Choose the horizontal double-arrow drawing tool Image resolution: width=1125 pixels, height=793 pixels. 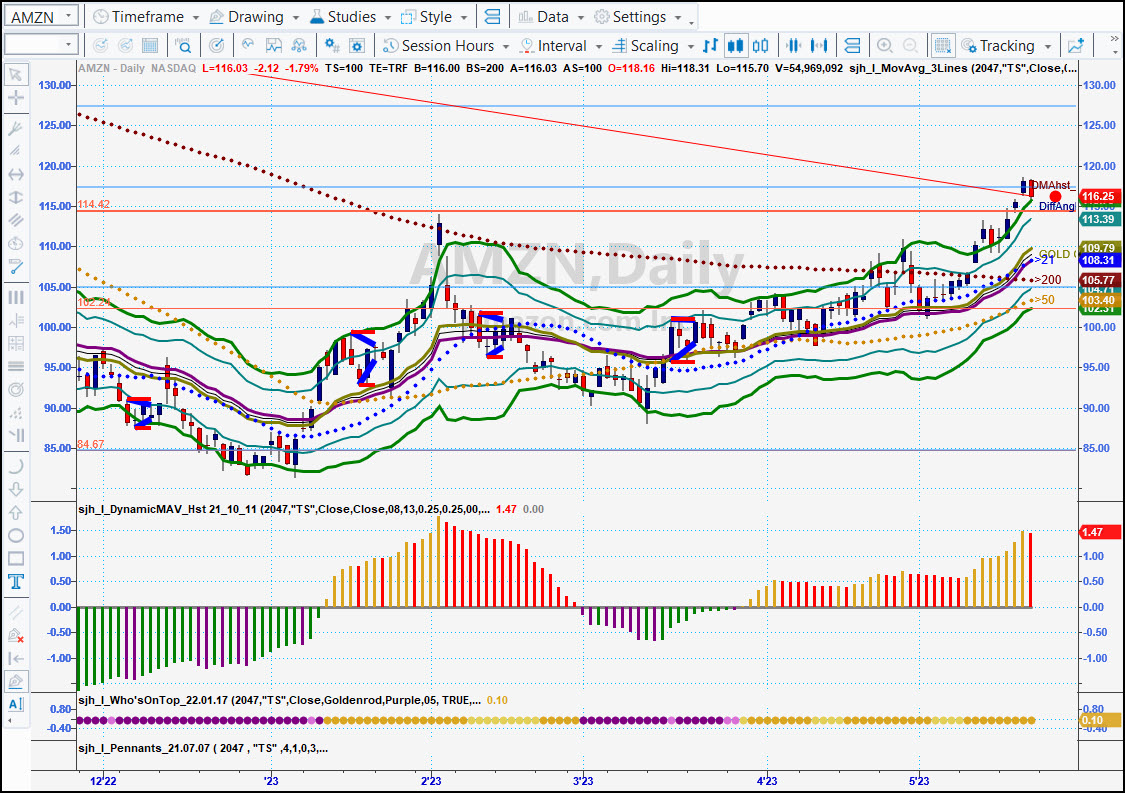pyautogui.click(x=15, y=174)
